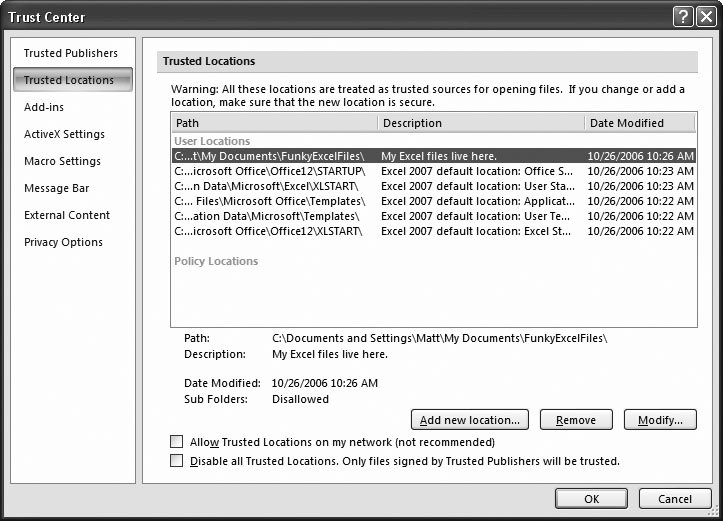The image size is (723, 521).
Task: Switch to Add-ins settings
Action: pos(44,107)
